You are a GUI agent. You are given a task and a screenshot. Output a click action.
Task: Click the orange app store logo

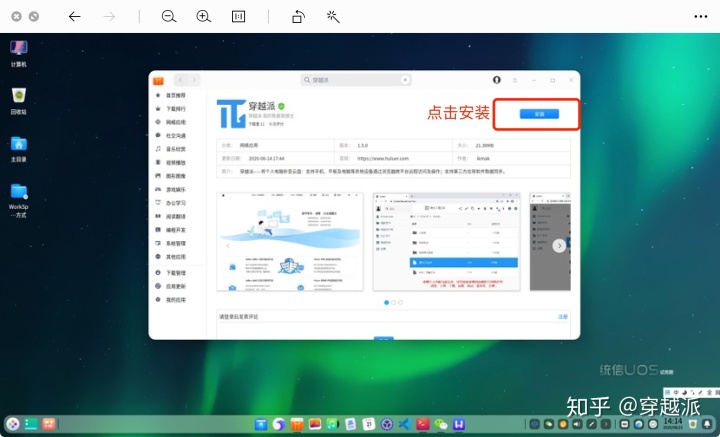pyautogui.click(x=158, y=80)
